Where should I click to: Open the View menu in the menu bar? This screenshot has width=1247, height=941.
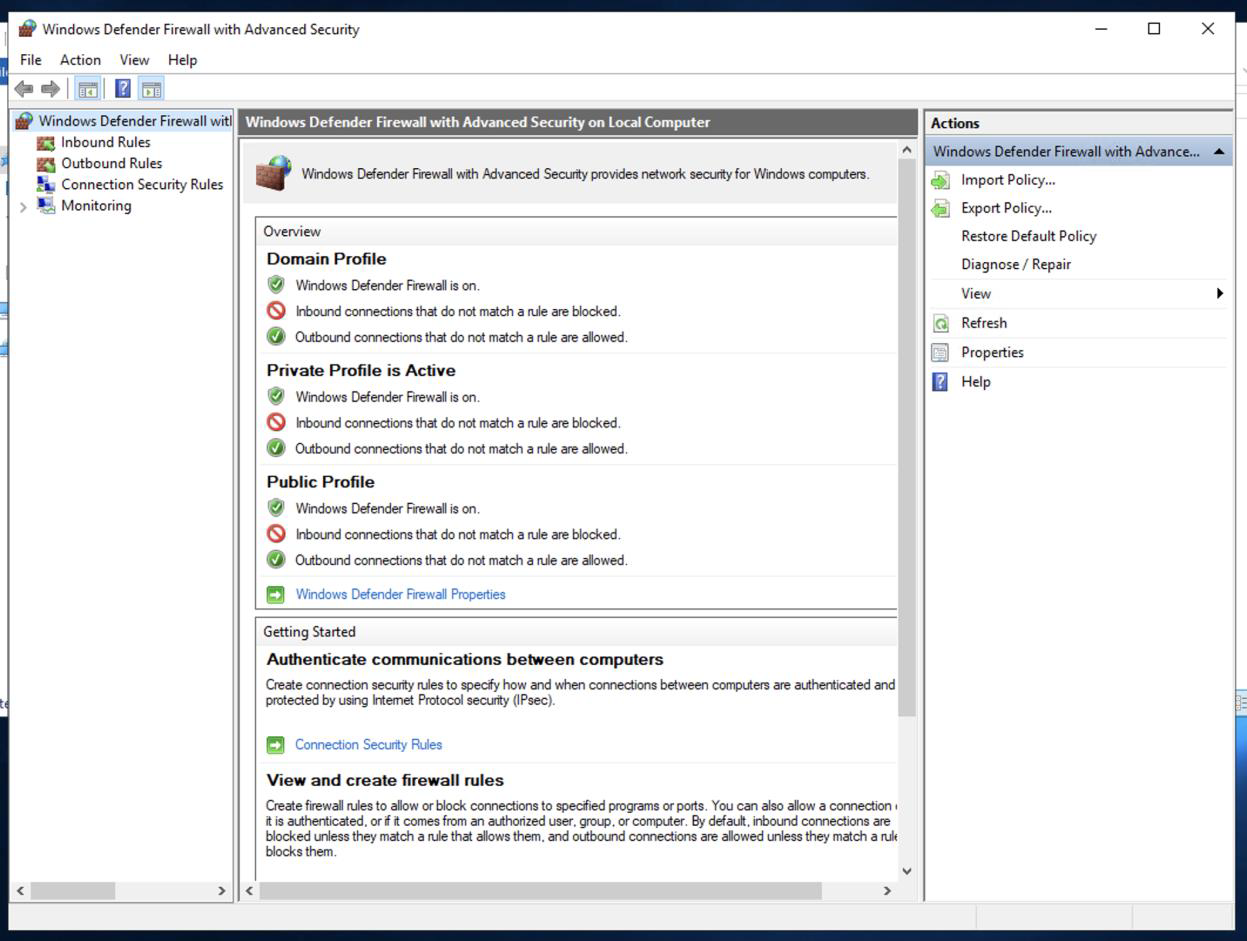point(134,60)
